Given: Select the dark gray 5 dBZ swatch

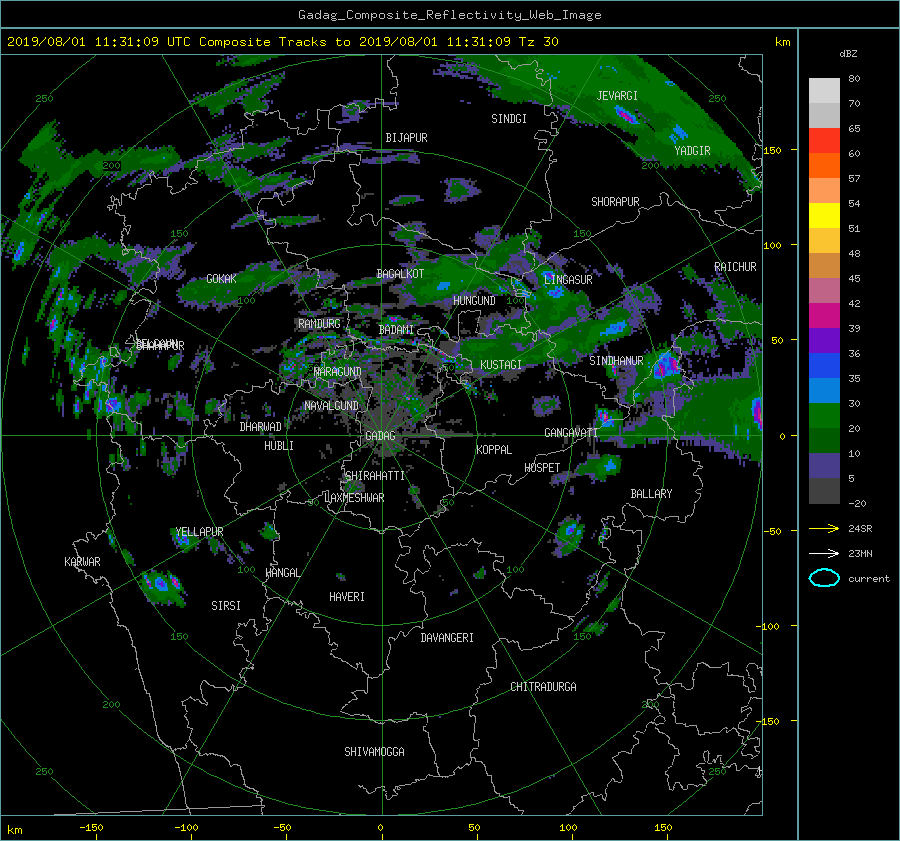Looking at the screenshot, I should click(824, 490).
